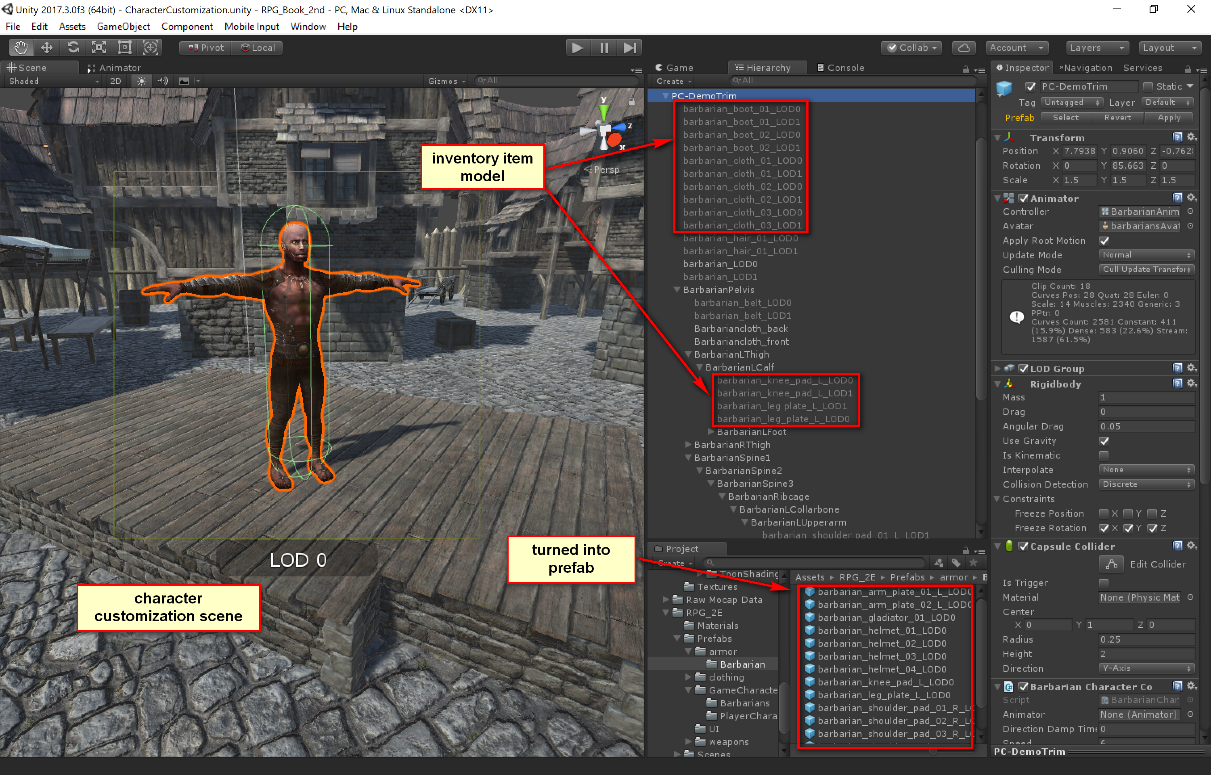1211x775 pixels.
Task: Click the Prefab Revert button
Action: [x=1117, y=117]
